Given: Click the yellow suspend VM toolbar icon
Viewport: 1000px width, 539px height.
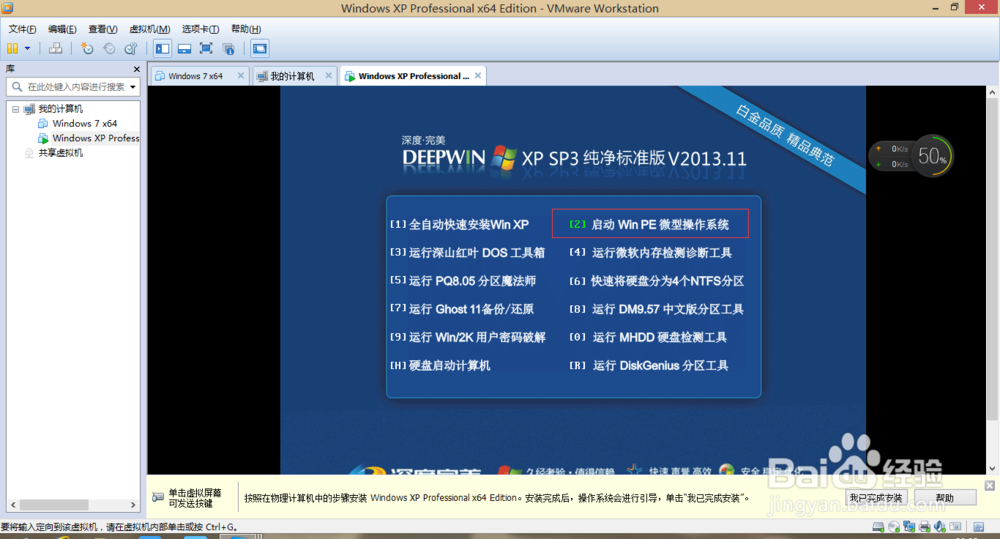Looking at the screenshot, I should (x=12, y=48).
